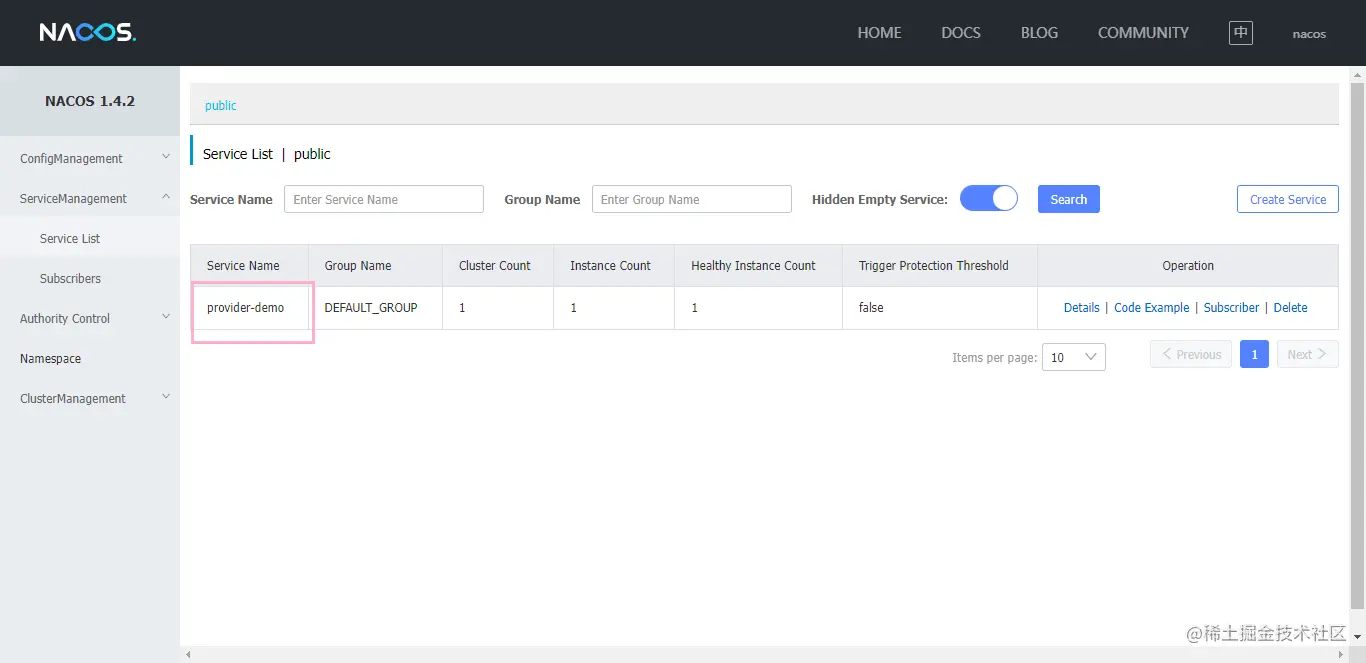The image size is (1366, 663).
Task: Click Healthy Instance Count column header
Action: tap(758, 266)
